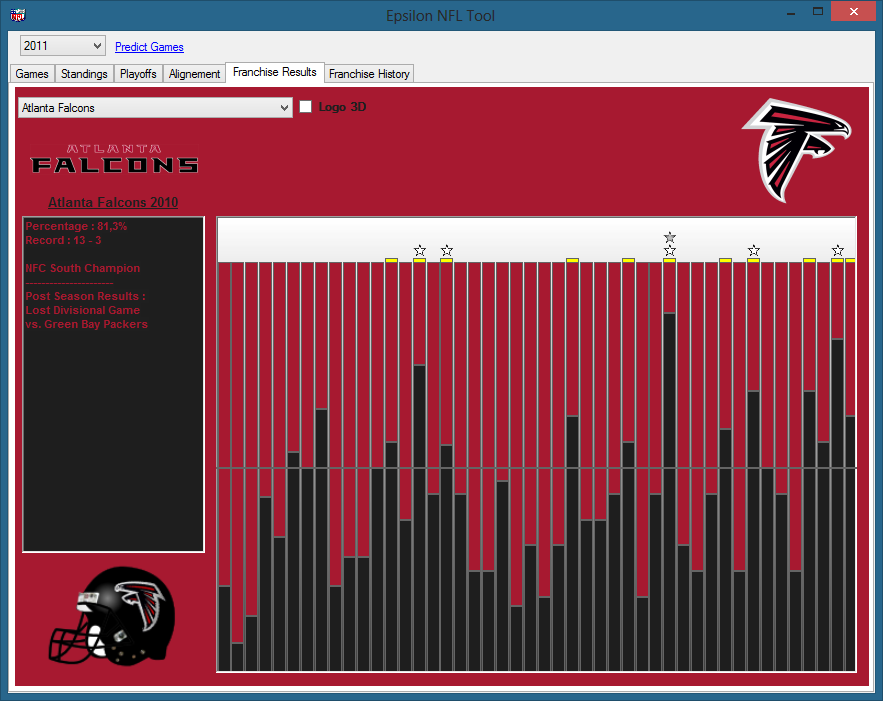This screenshot has width=883, height=701.
Task: Click the tallest bar in the chart
Action: pyautogui.click(x=669, y=490)
